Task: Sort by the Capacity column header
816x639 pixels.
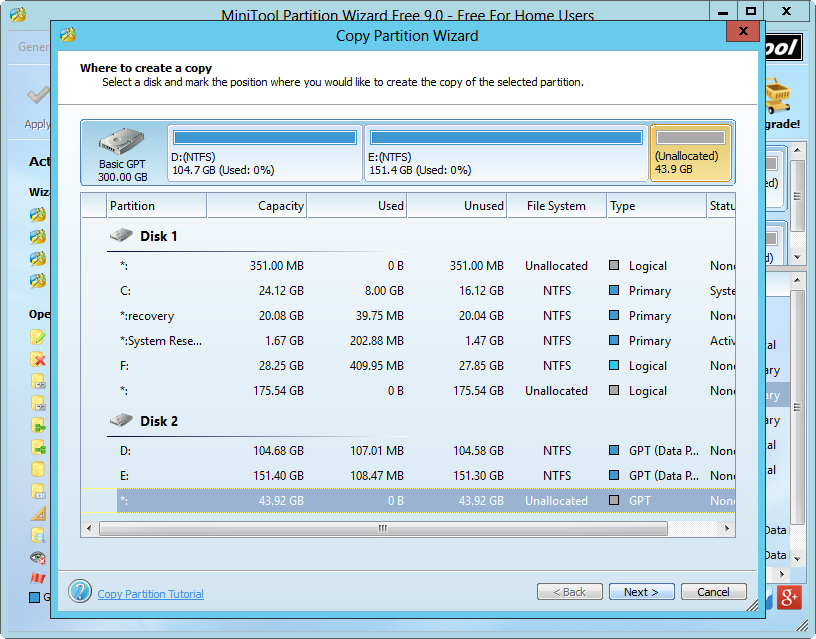Action: (257, 206)
